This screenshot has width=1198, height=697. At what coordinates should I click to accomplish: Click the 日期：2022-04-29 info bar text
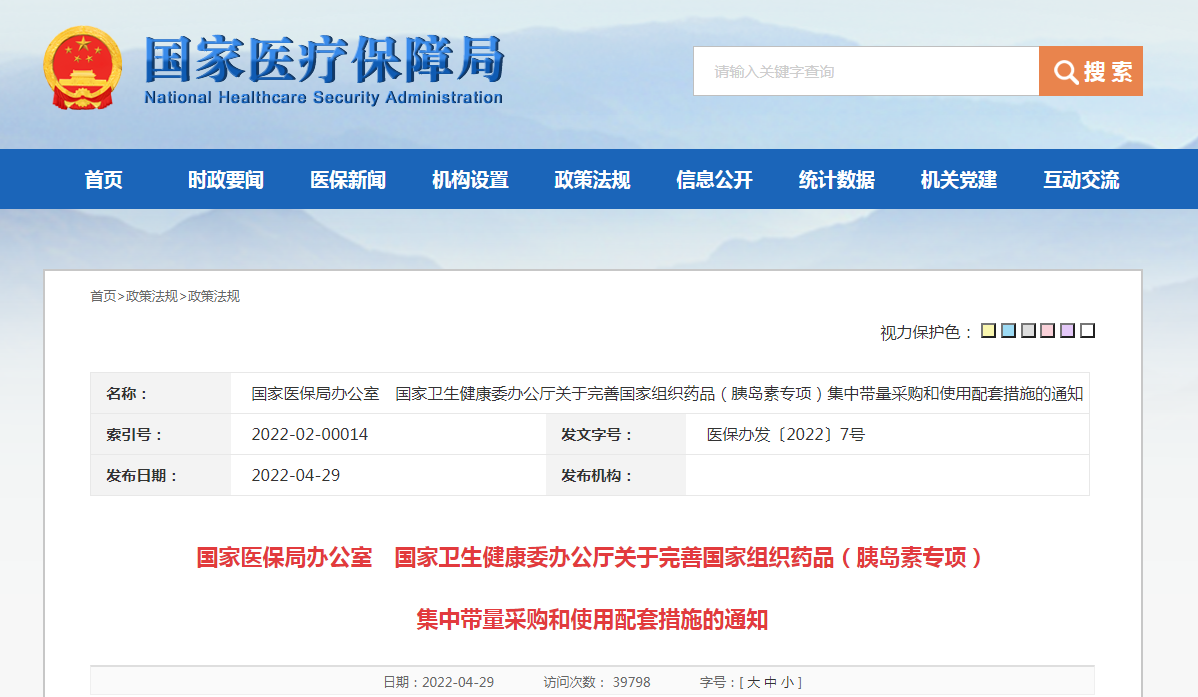tap(439, 682)
